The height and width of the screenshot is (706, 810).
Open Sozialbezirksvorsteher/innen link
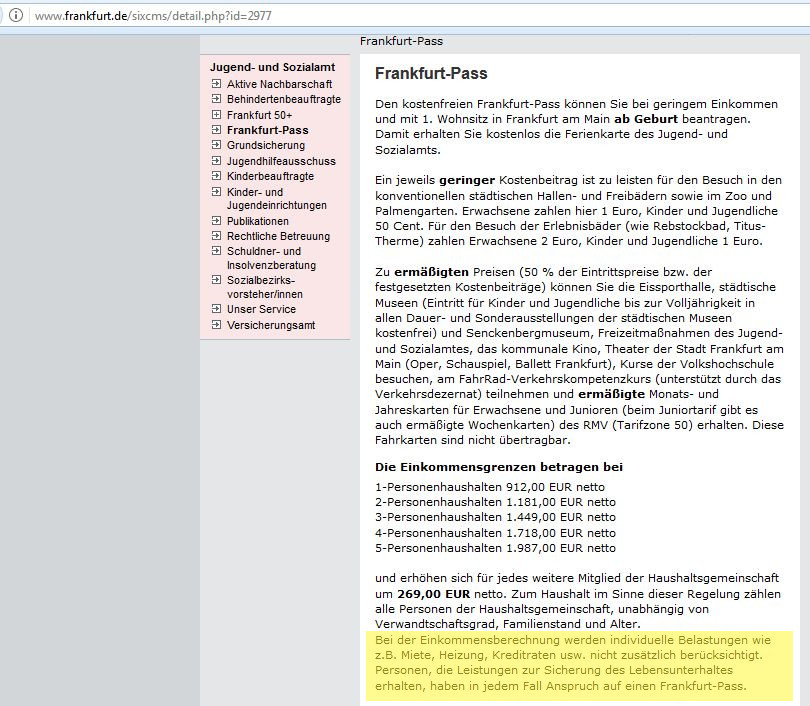265,287
